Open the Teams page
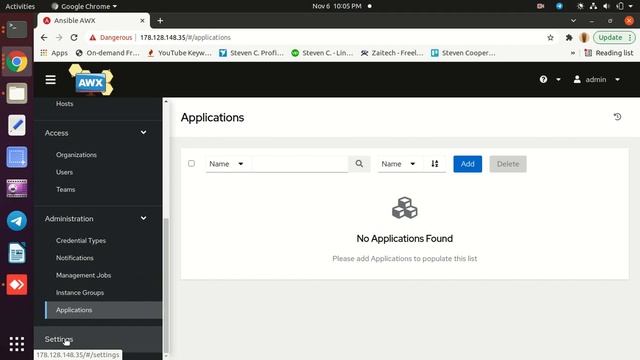640x360 pixels. click(x=66, y=189)
